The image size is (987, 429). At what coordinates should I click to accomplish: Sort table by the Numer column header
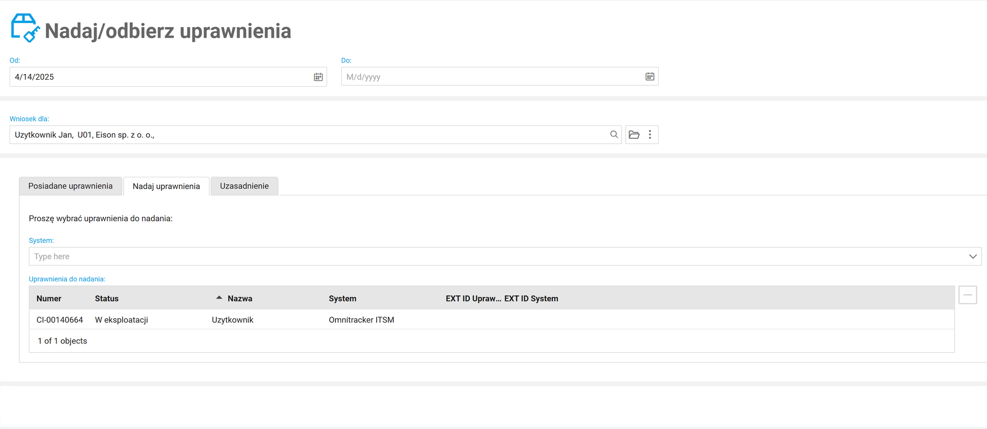tap(49, 299)
